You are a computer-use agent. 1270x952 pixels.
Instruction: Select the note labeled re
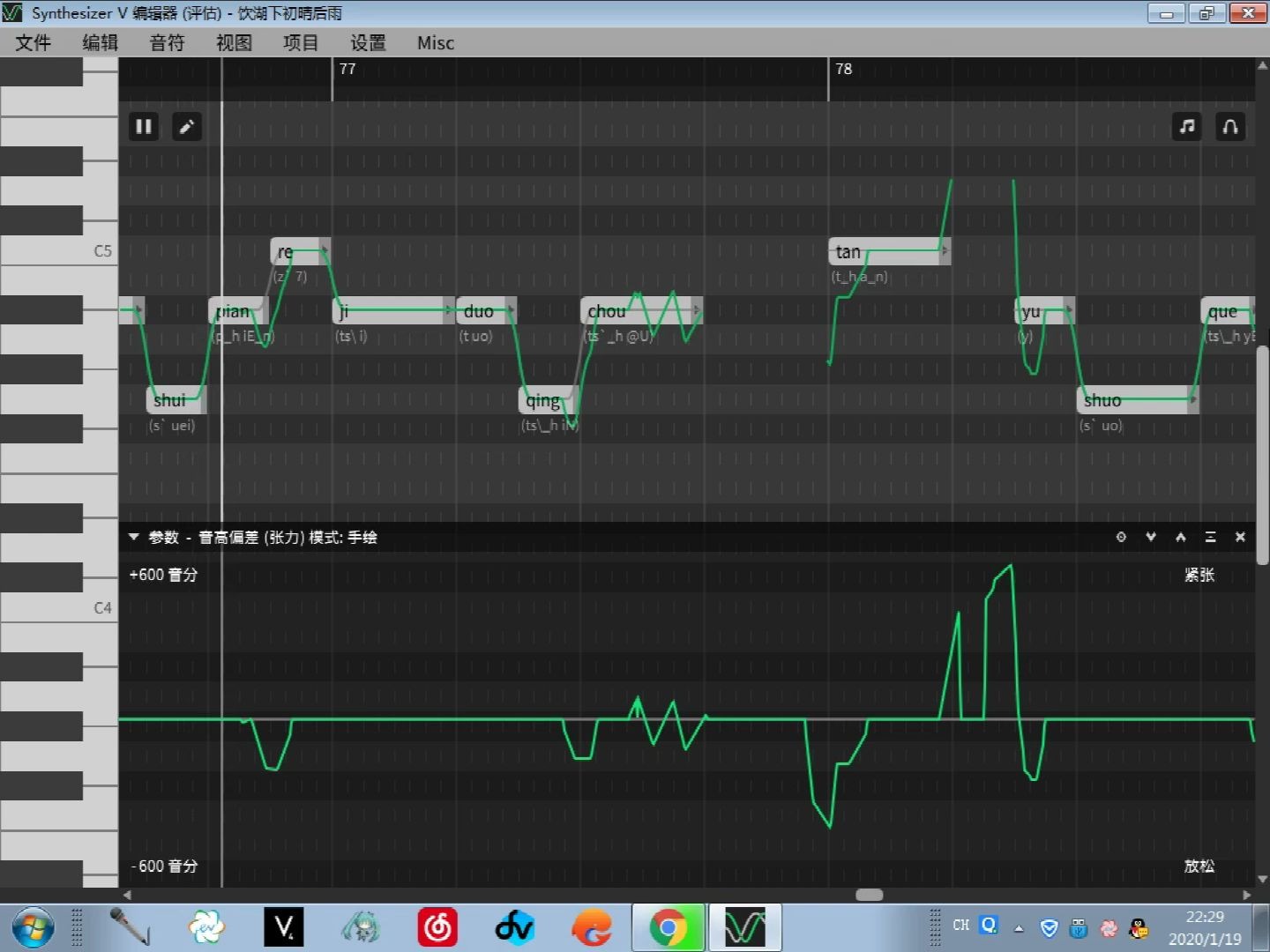(x=301, y=251)
